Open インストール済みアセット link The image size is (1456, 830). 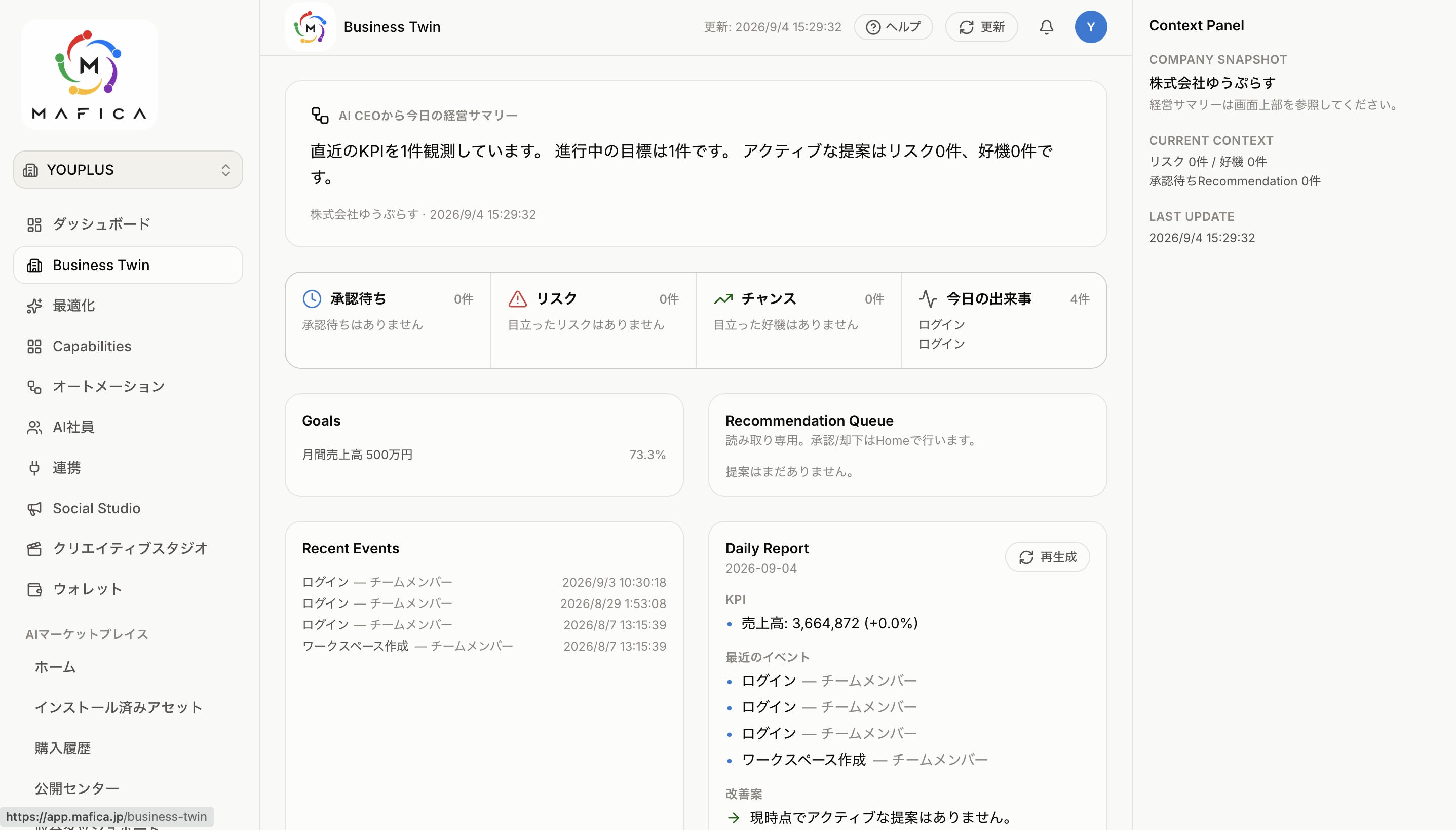tap(118, 707)
